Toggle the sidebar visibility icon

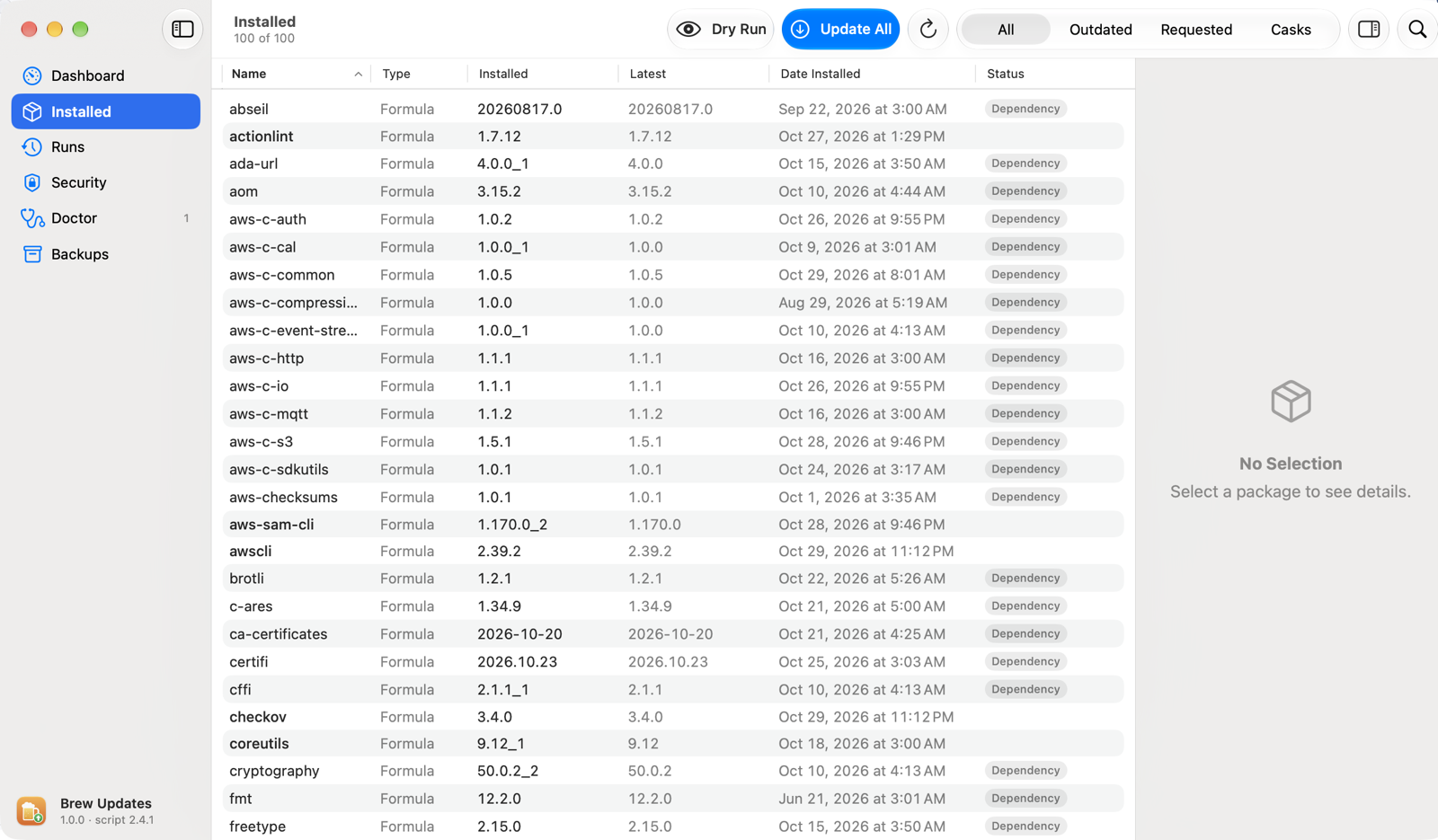(x=182, y=30)
